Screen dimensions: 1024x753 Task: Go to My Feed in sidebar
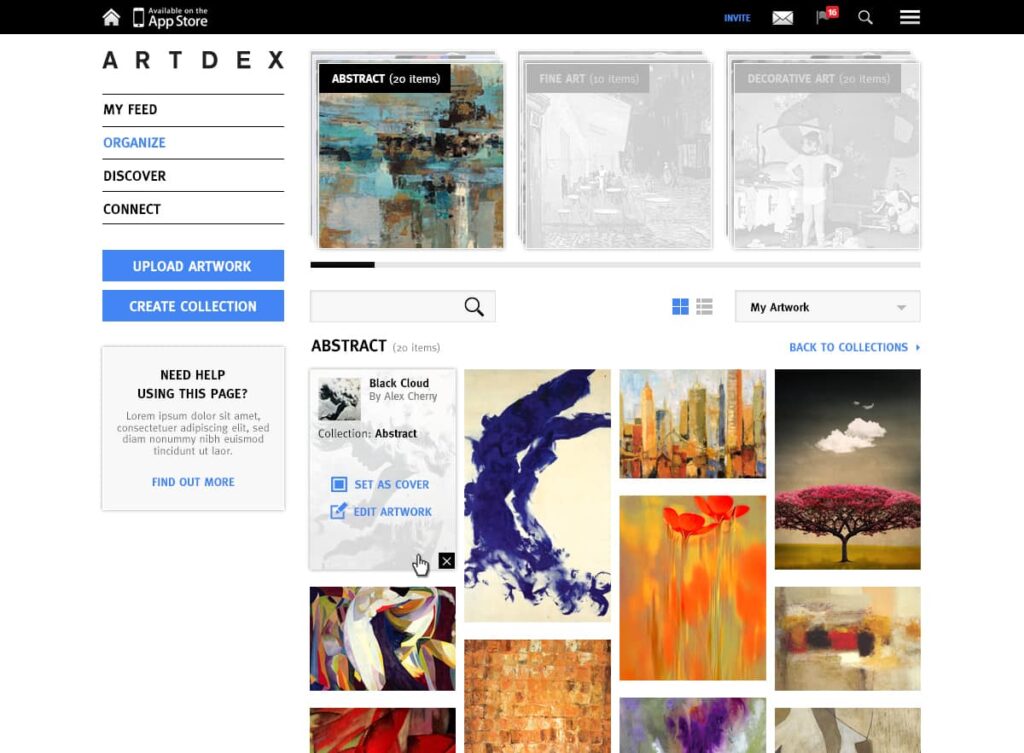[130, 110]
